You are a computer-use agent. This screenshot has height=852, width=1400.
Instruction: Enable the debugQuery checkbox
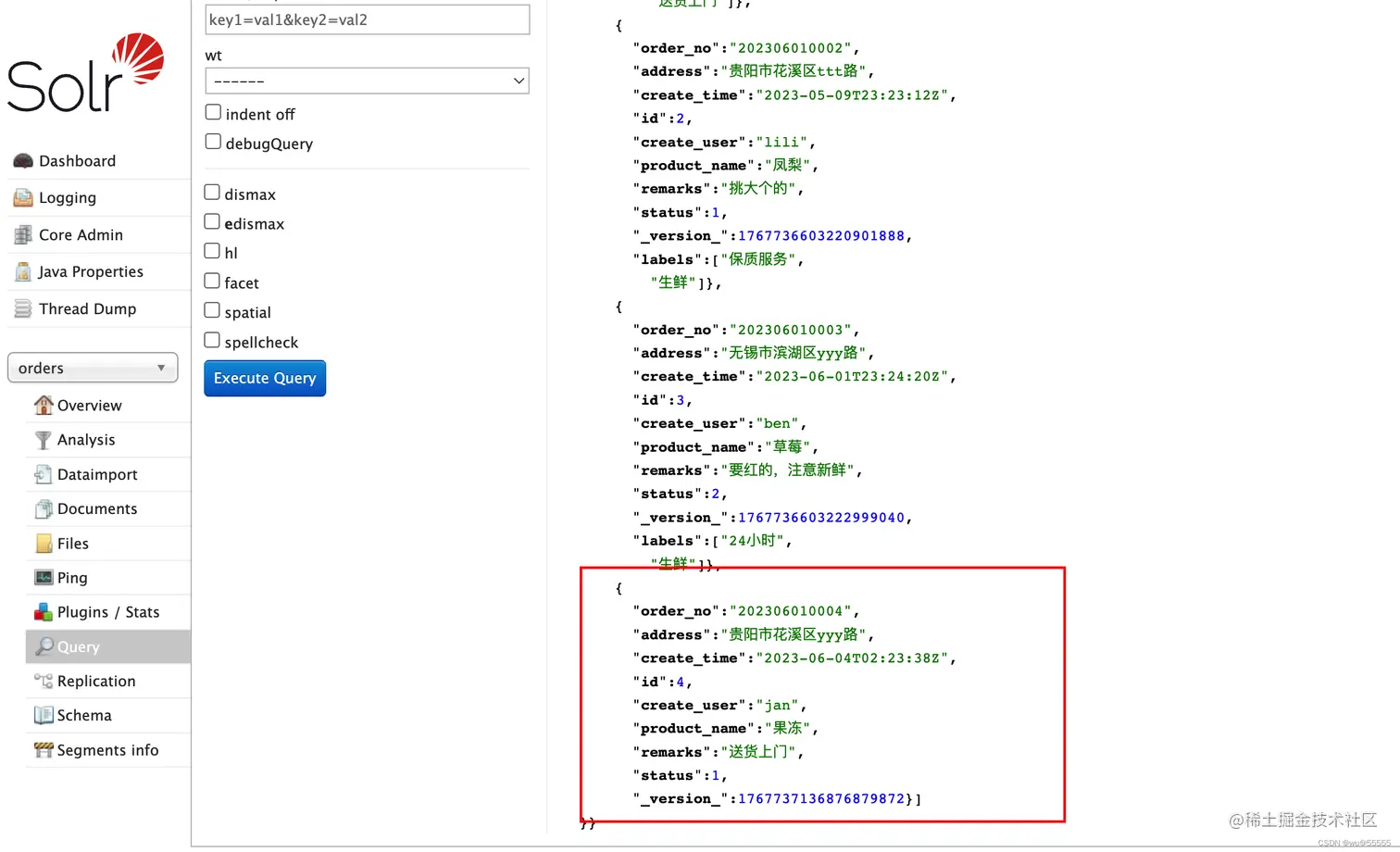coord(213,142)
